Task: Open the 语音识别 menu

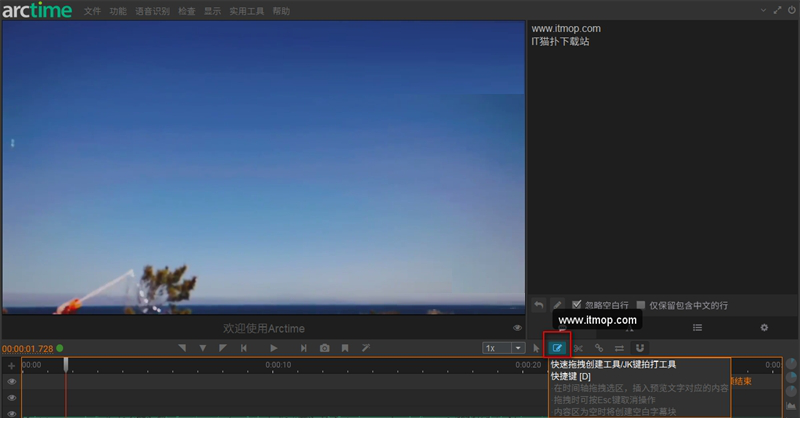Action: point(152,11)
